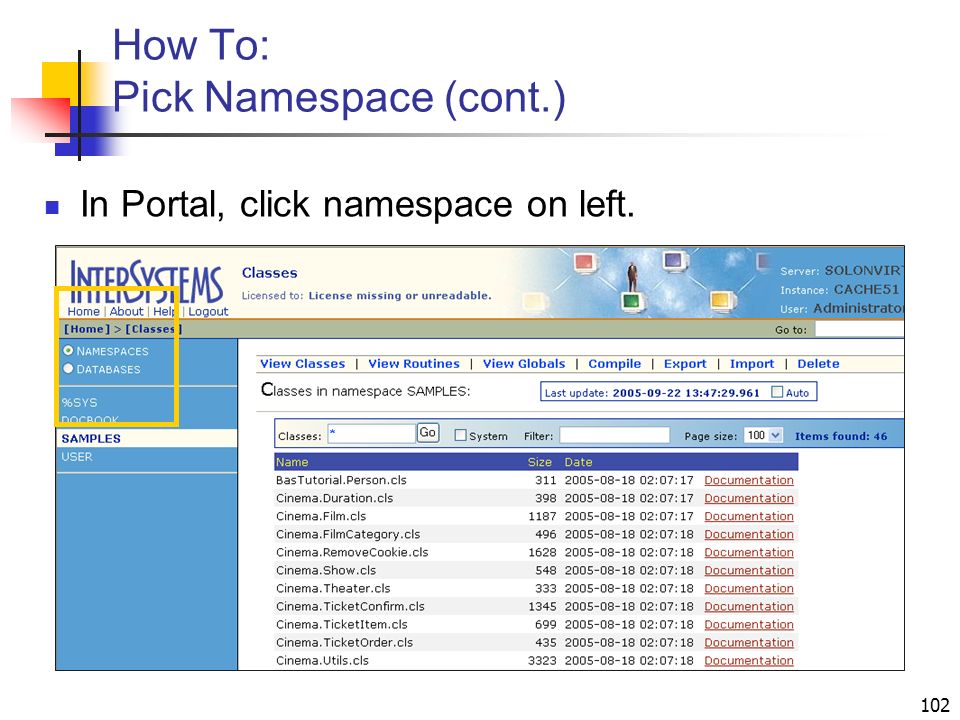Select the USER namespace

[77, 457]
